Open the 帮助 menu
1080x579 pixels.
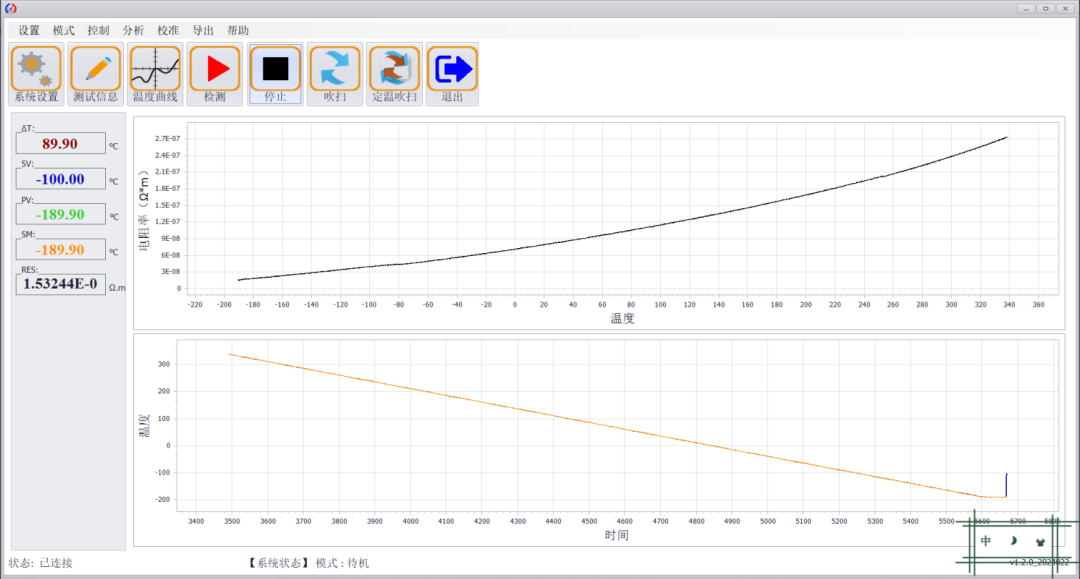coord(238,30)
